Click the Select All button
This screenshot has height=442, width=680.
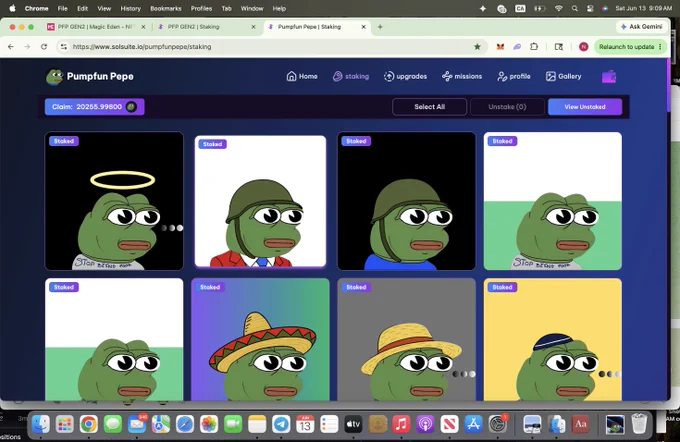(429, 107)
